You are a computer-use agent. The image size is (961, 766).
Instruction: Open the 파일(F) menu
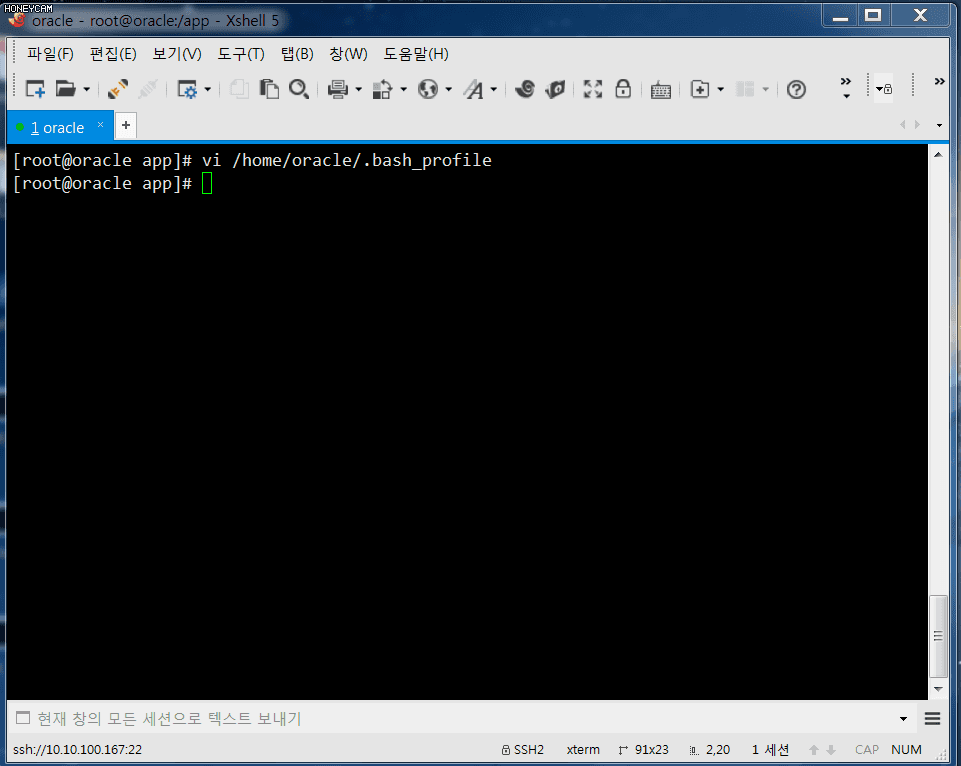pos(50,54)
